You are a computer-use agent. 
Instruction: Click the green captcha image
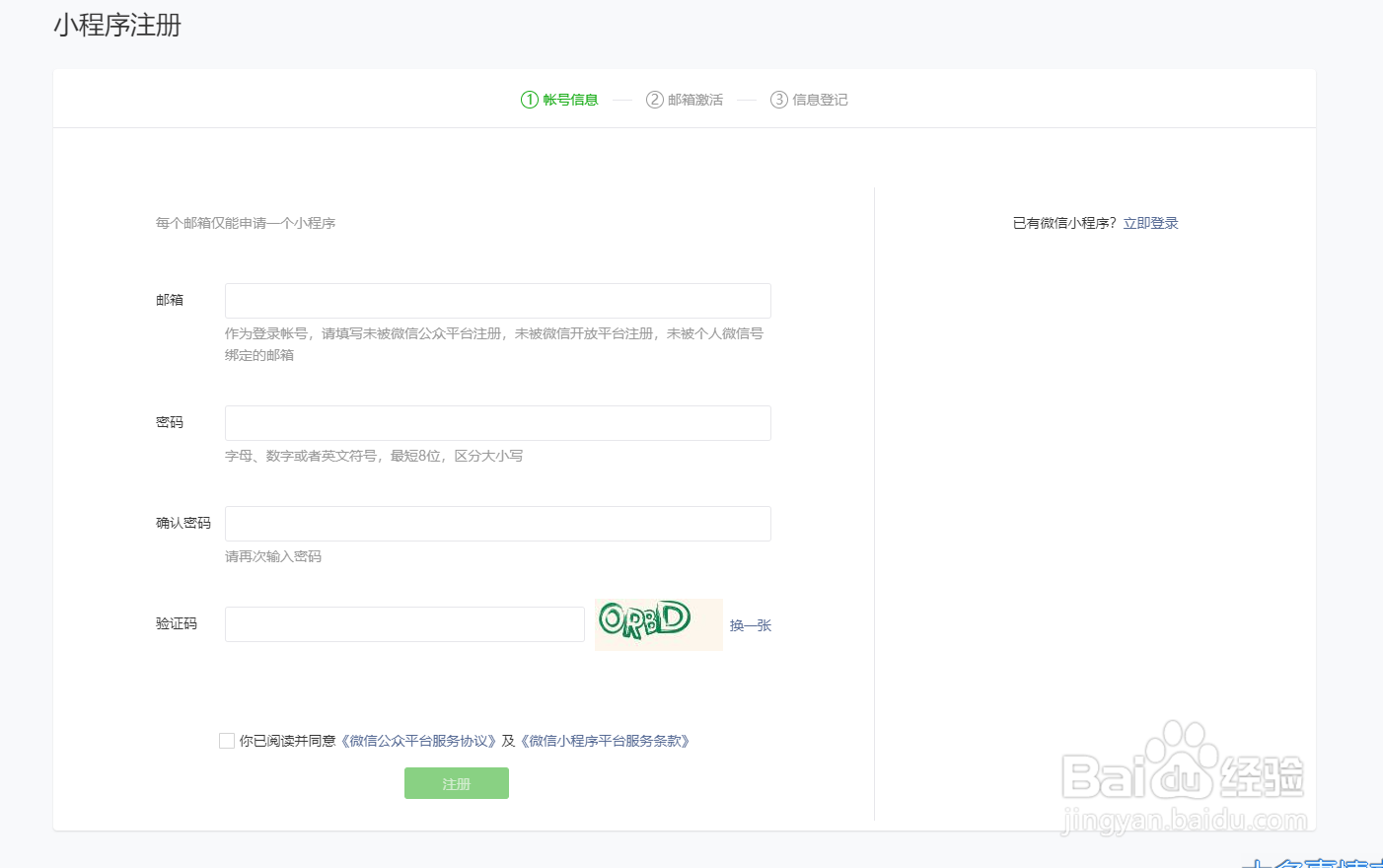pyautogui.click(x=659, y=624)
